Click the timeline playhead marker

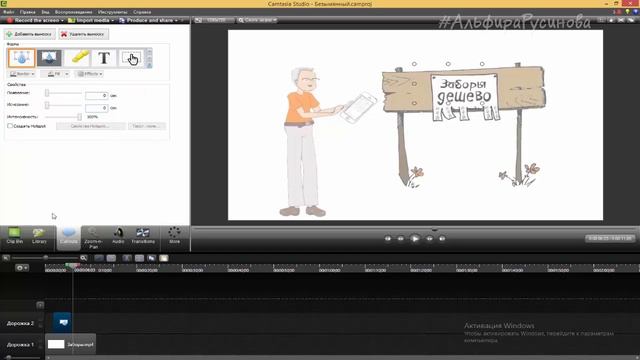(73, 266)
